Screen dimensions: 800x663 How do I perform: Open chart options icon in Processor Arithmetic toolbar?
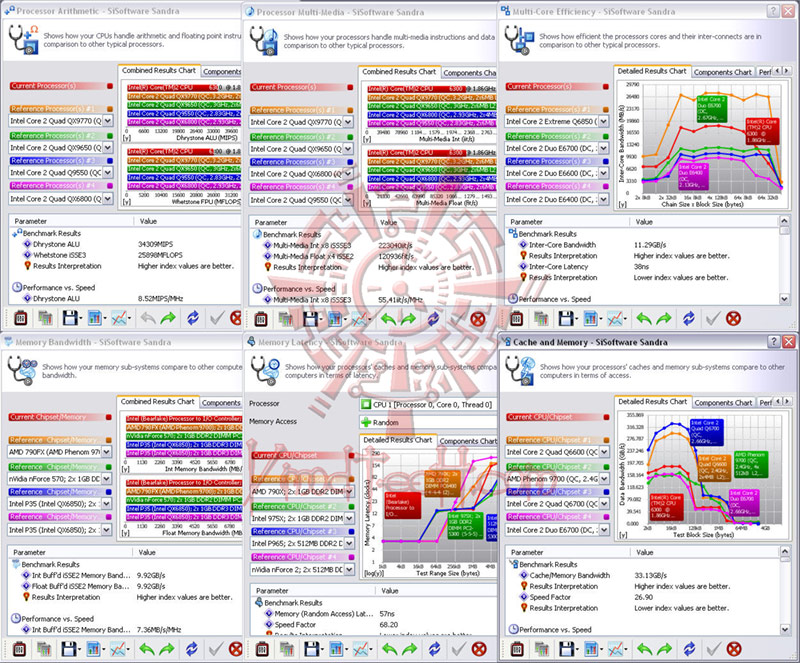point(95,318)
